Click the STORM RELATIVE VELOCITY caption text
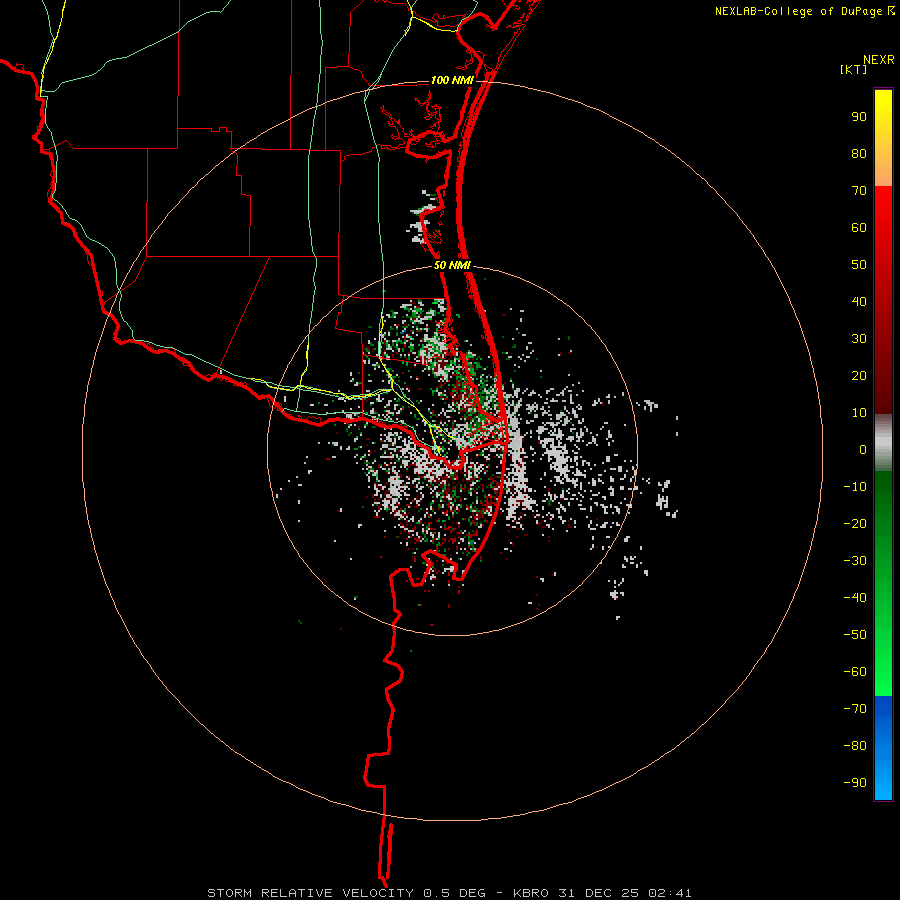This screenshot has height=900, width=900. 310,893
